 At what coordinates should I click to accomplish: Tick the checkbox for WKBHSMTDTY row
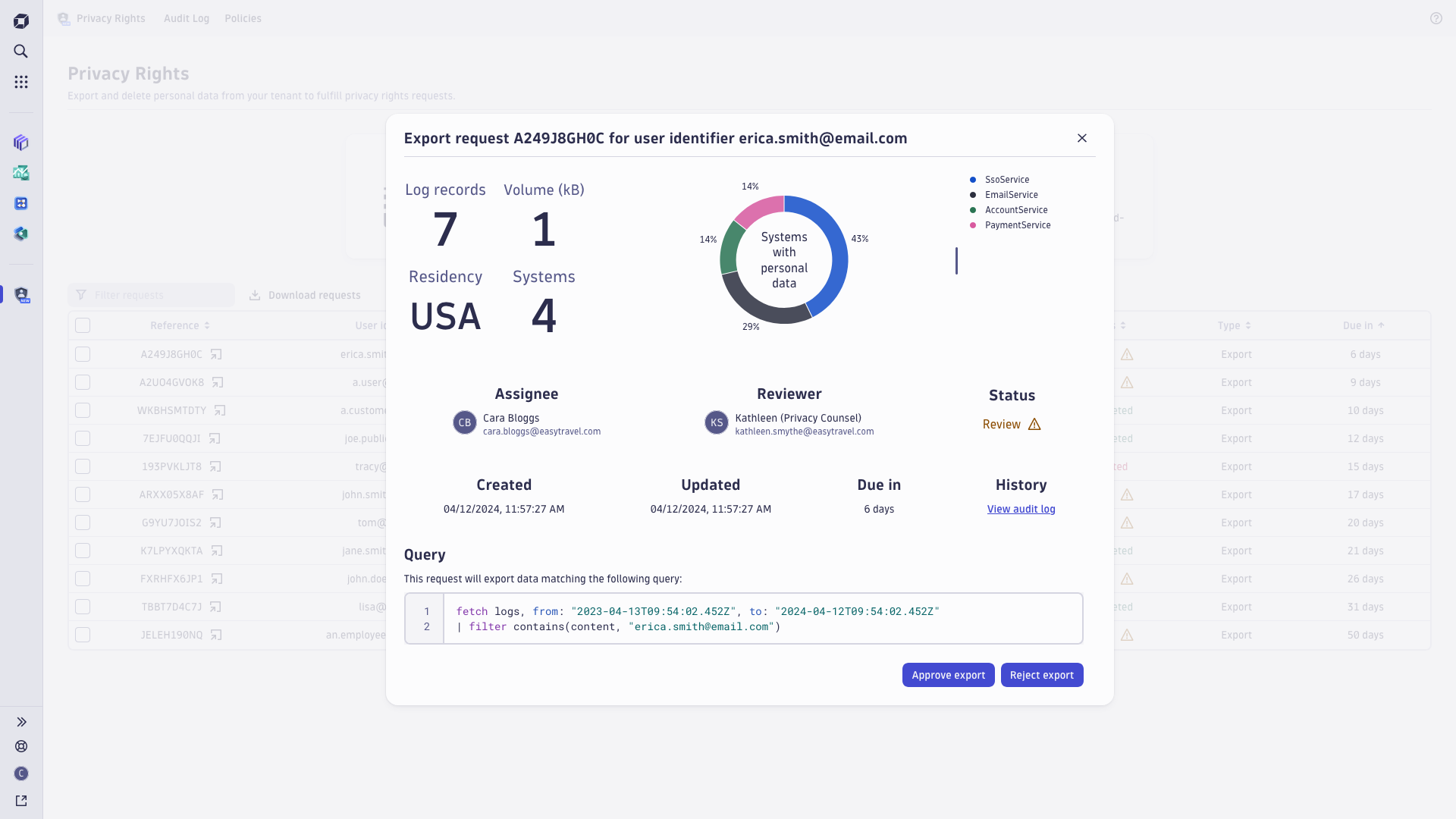click(x=83, y=410)
